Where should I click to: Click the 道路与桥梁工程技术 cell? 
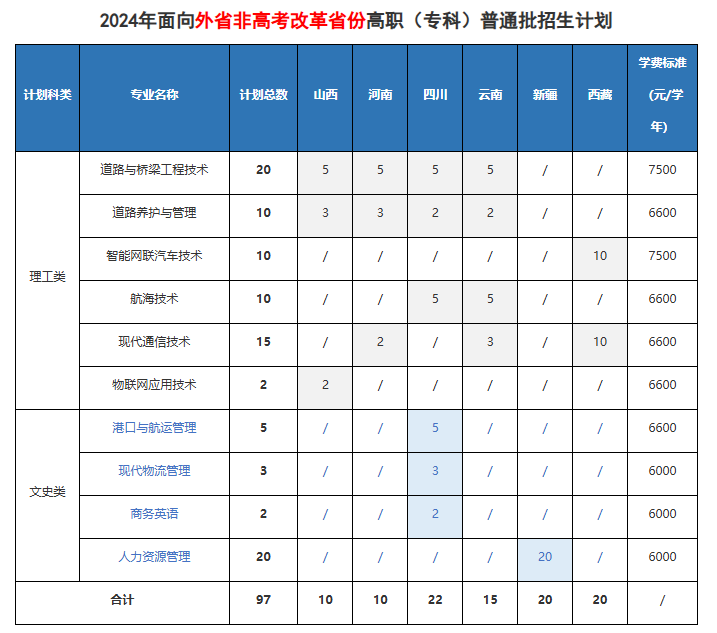[x=154, y=170]
